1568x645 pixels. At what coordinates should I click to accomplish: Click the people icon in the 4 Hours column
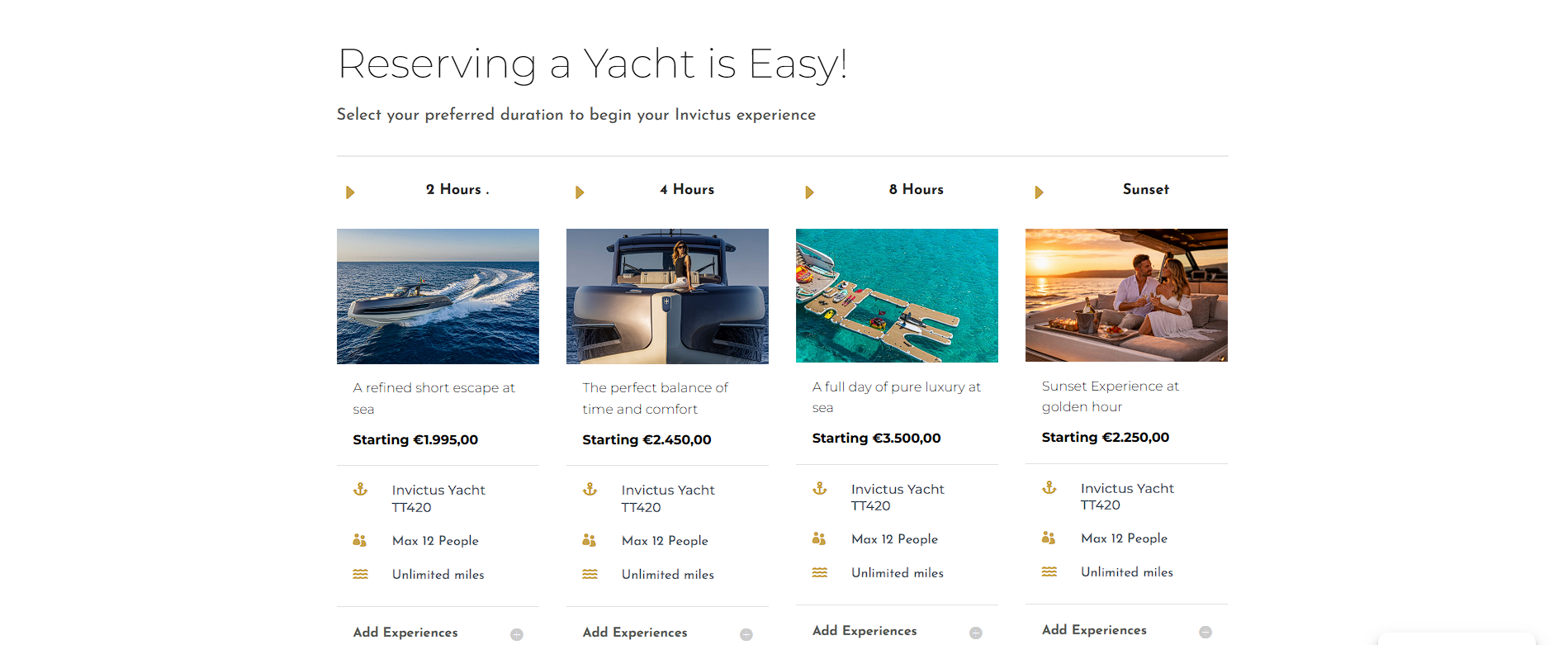(590, 540)
